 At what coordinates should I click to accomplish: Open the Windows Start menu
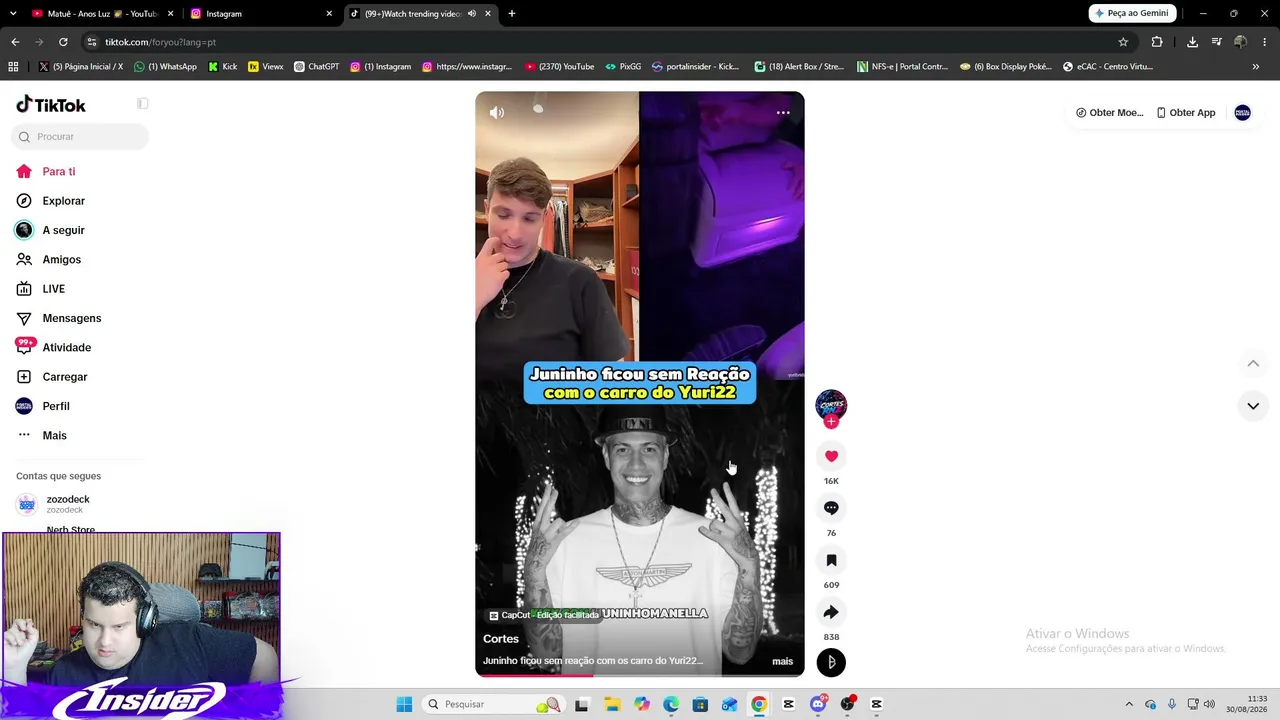point(404,704)
